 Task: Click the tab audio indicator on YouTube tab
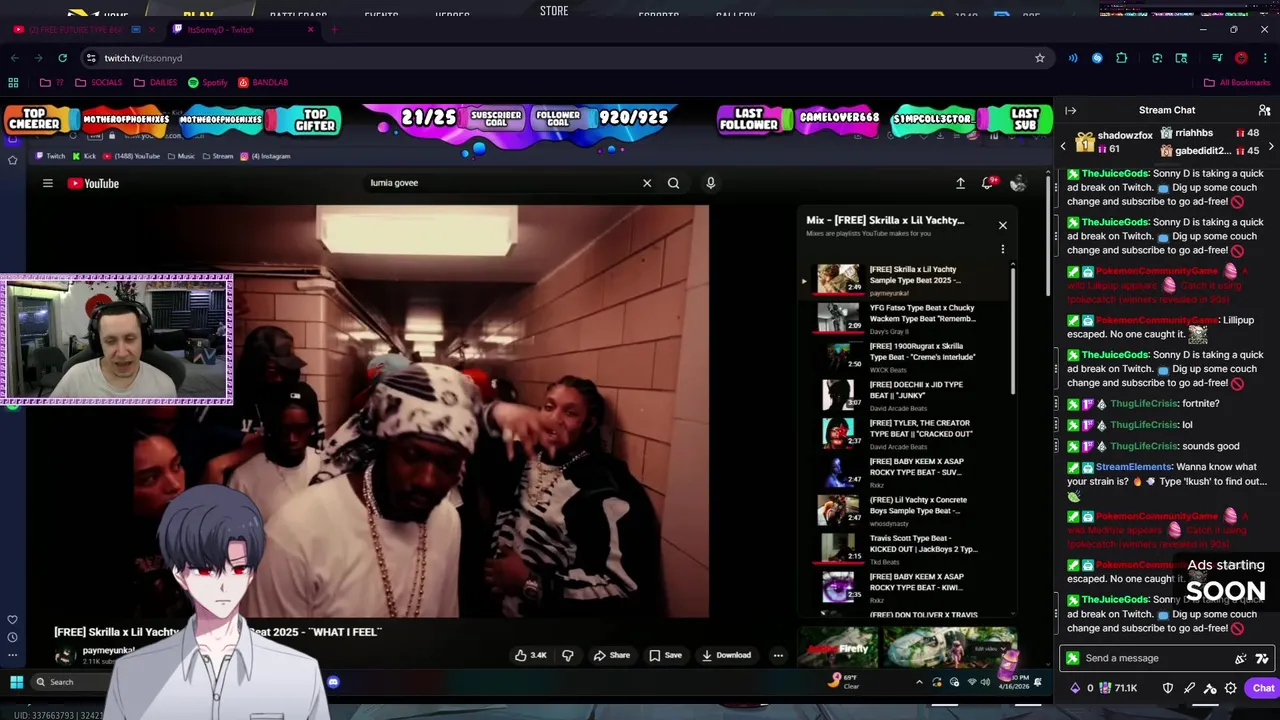tap(136, 29)
